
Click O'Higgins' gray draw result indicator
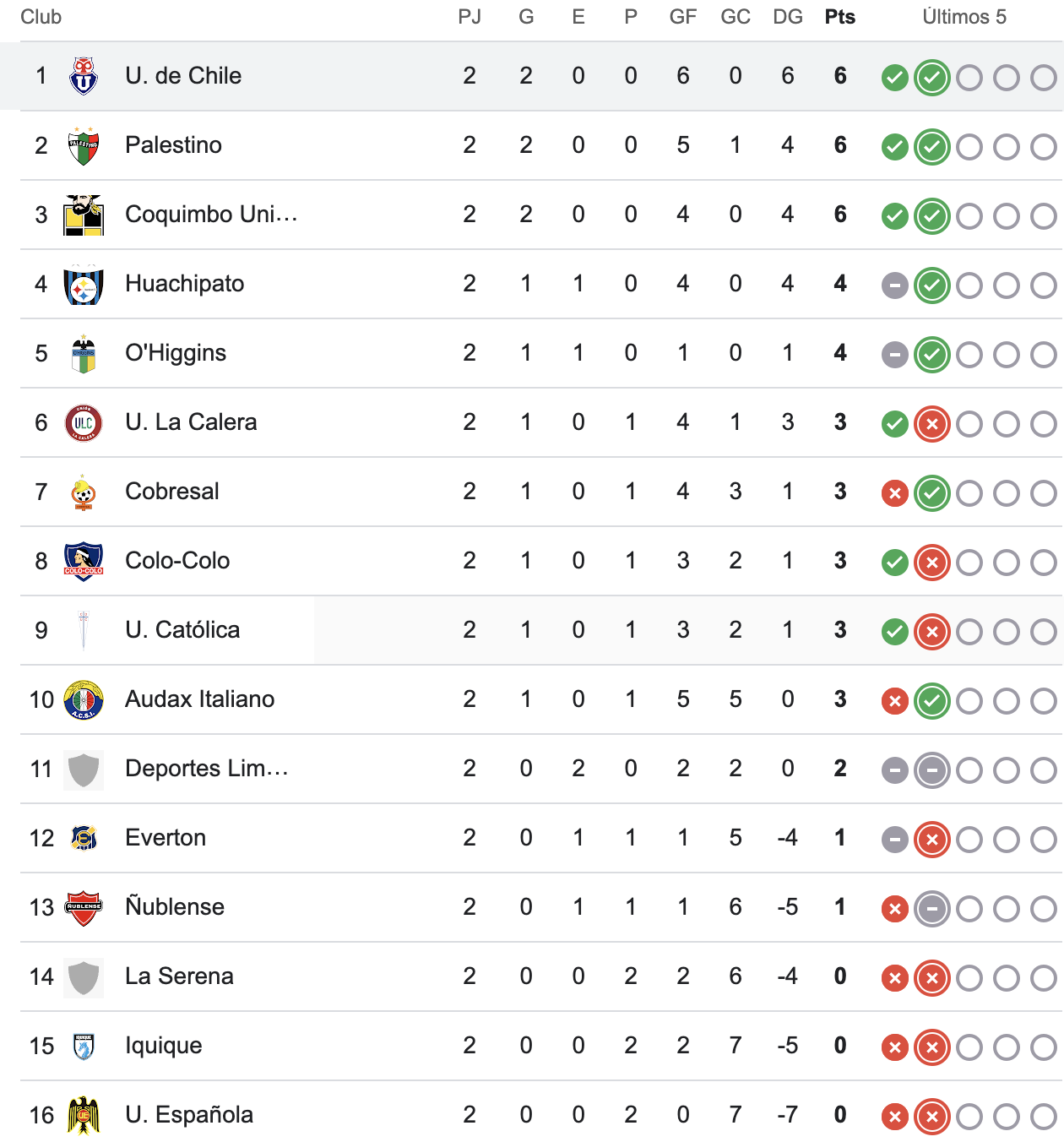pyautogui.click(x=894, y=354)
